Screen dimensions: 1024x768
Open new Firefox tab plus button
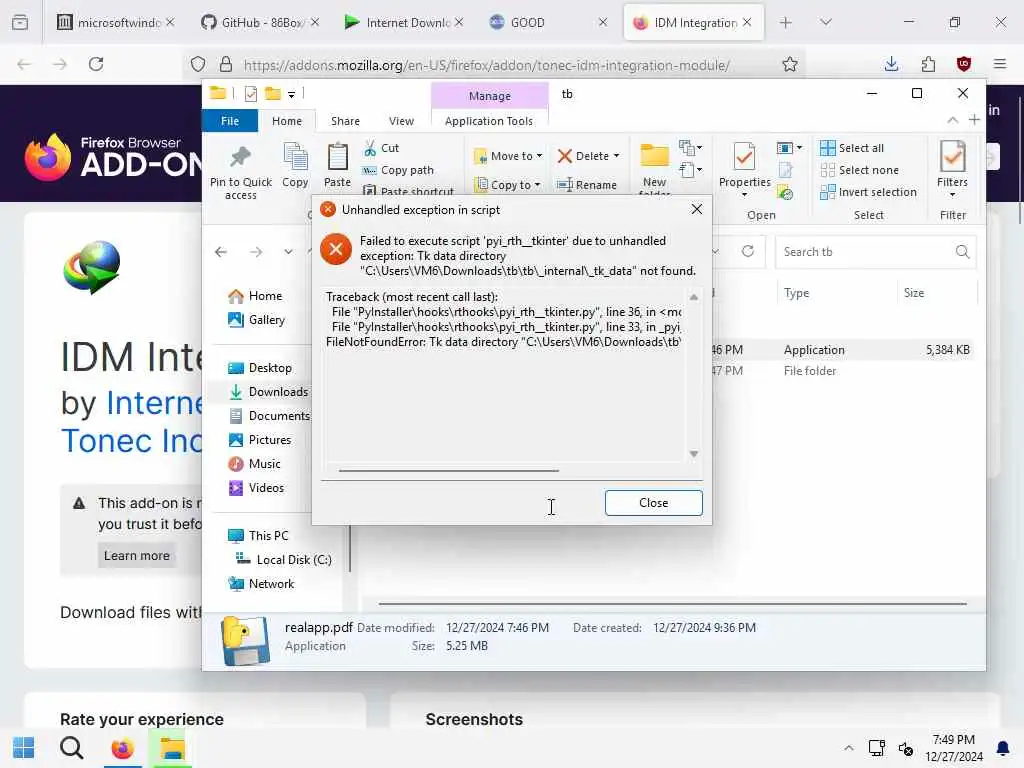tap(786, 23)
